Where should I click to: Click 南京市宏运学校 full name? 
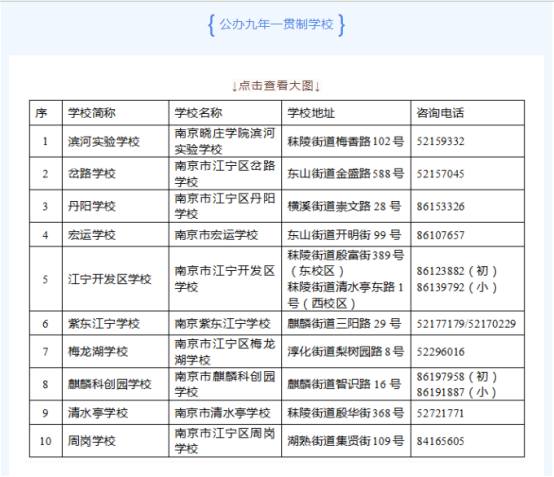pos(216,235)
